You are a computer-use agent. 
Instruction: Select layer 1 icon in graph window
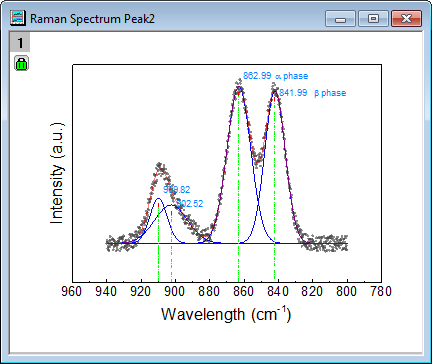click(x=20, y=42)
